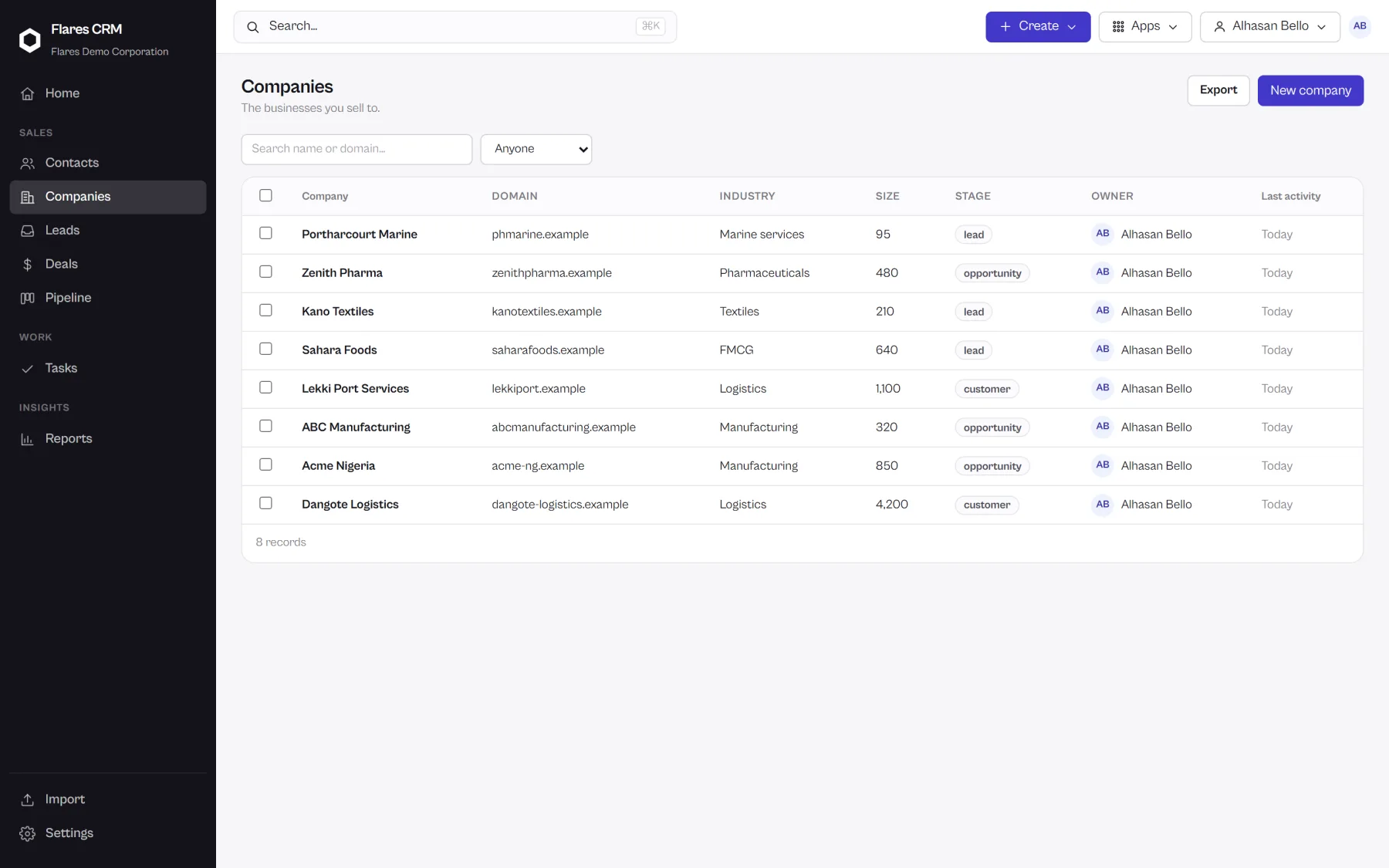The width and height of the screenshot is (1389, 868).
Task: Click the Apps grid icon
Action: 1118,26
